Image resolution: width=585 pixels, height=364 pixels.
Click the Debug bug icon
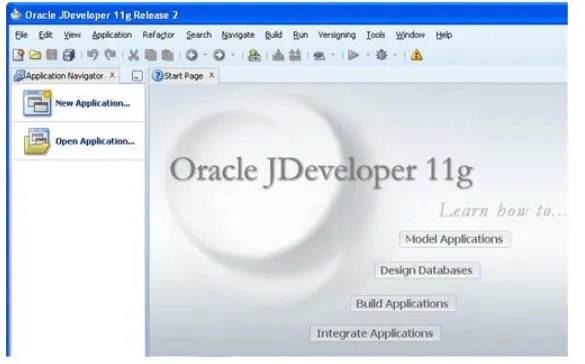click(x=381, y=55)
